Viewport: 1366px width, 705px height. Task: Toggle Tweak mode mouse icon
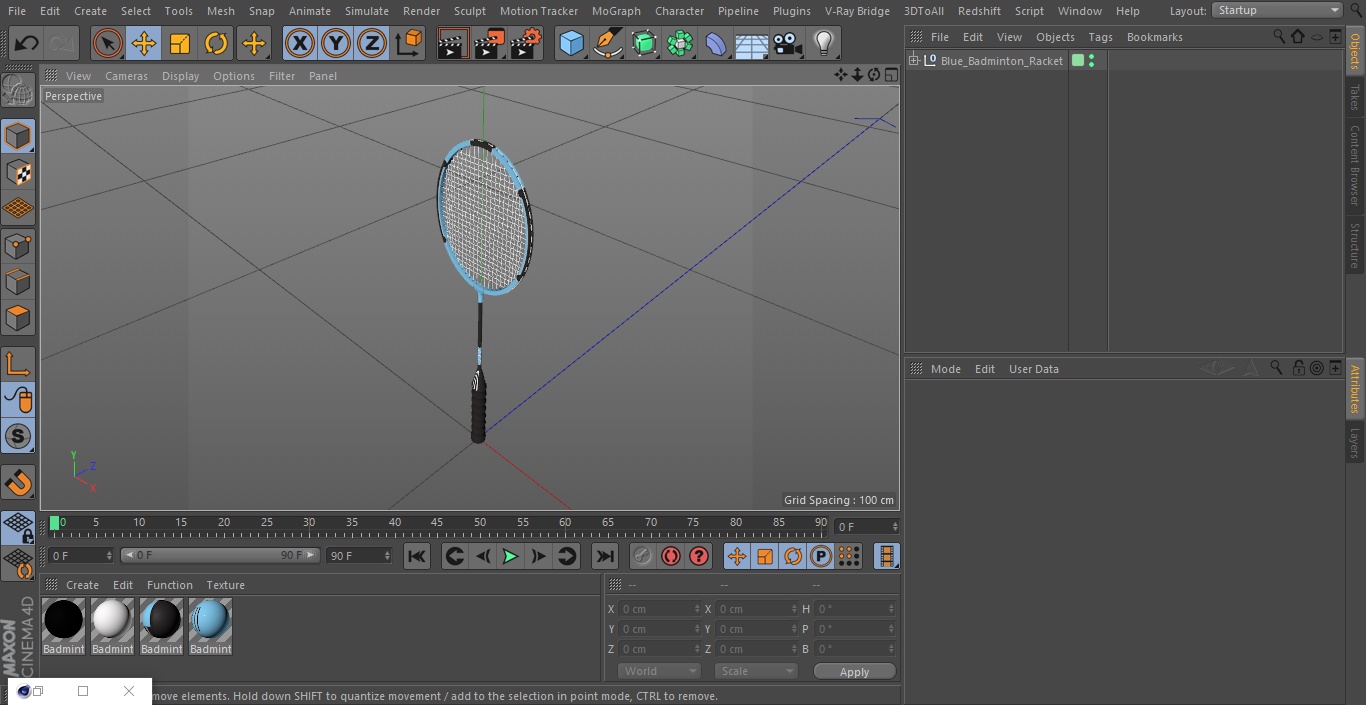pyautogui.click(x=18, y=400)
